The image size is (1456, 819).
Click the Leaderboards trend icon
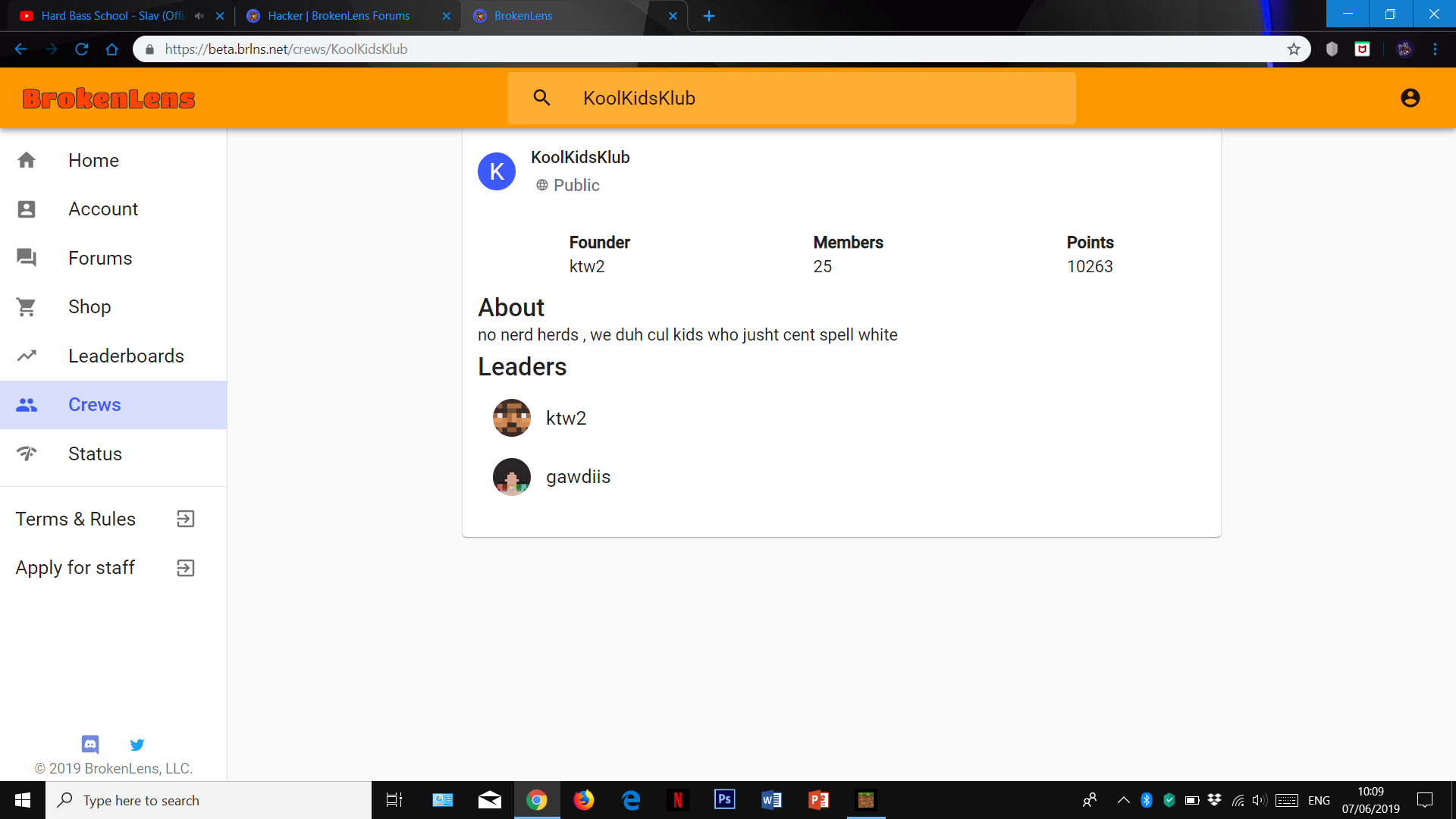pyautogui.click(x=27, y=356)
